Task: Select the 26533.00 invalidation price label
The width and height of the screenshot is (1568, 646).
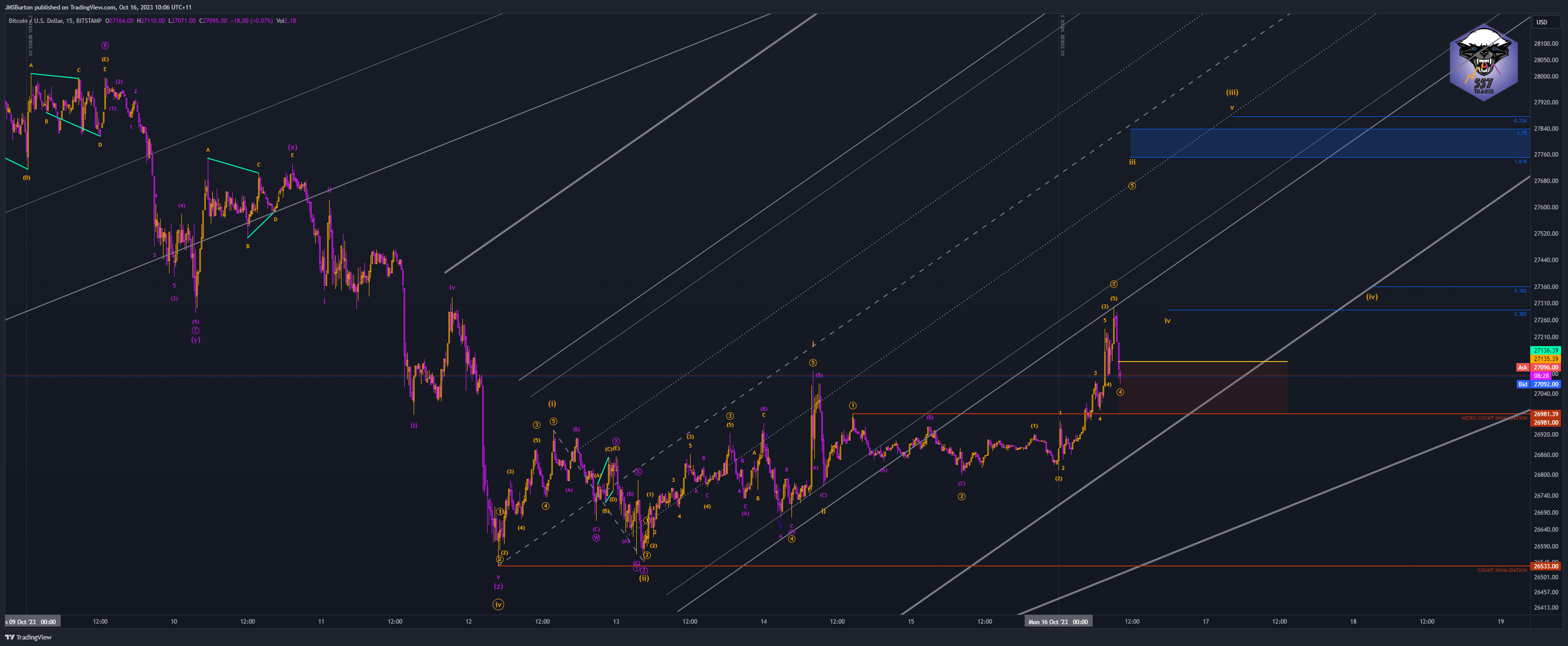Action: [1546, 566]
